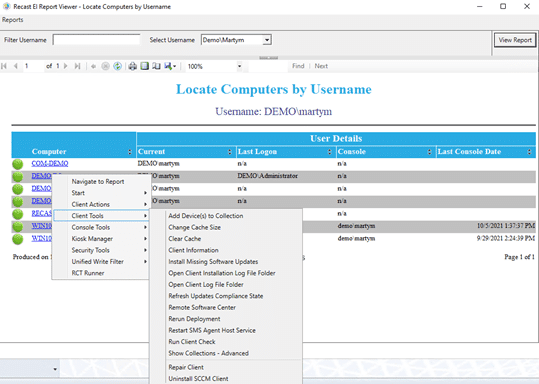The image size is (539, 384).
Task: Expand Unified Write Filter submenu
Action: coord(100,262)
